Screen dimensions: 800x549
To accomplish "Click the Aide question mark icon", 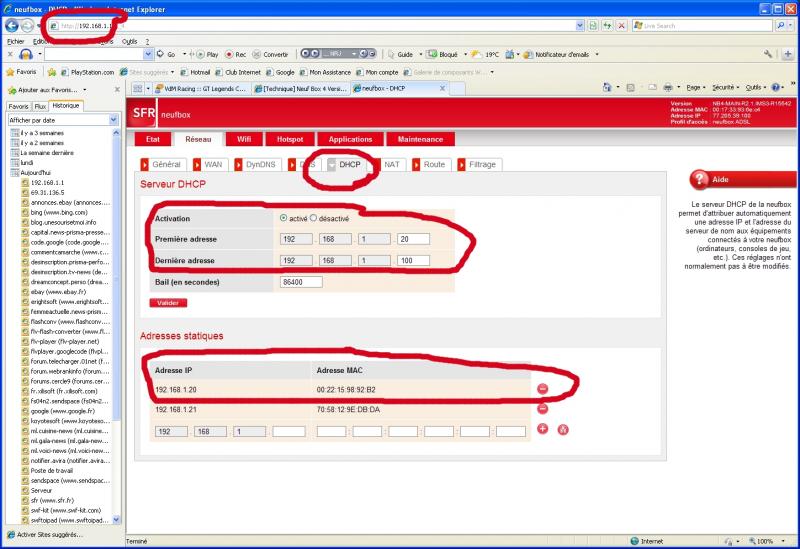I will pos(699,179).
